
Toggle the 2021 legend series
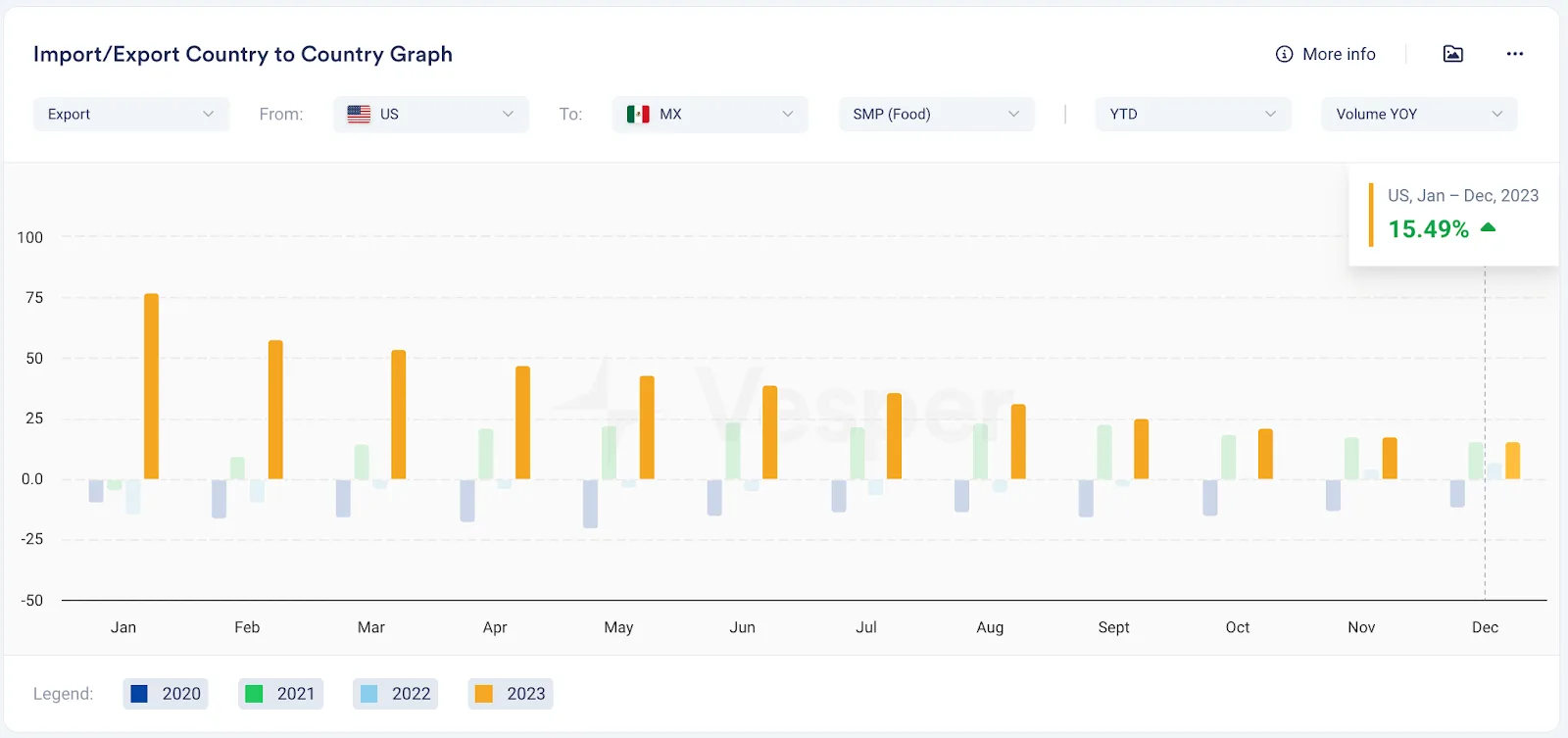(x=280, y=694)
